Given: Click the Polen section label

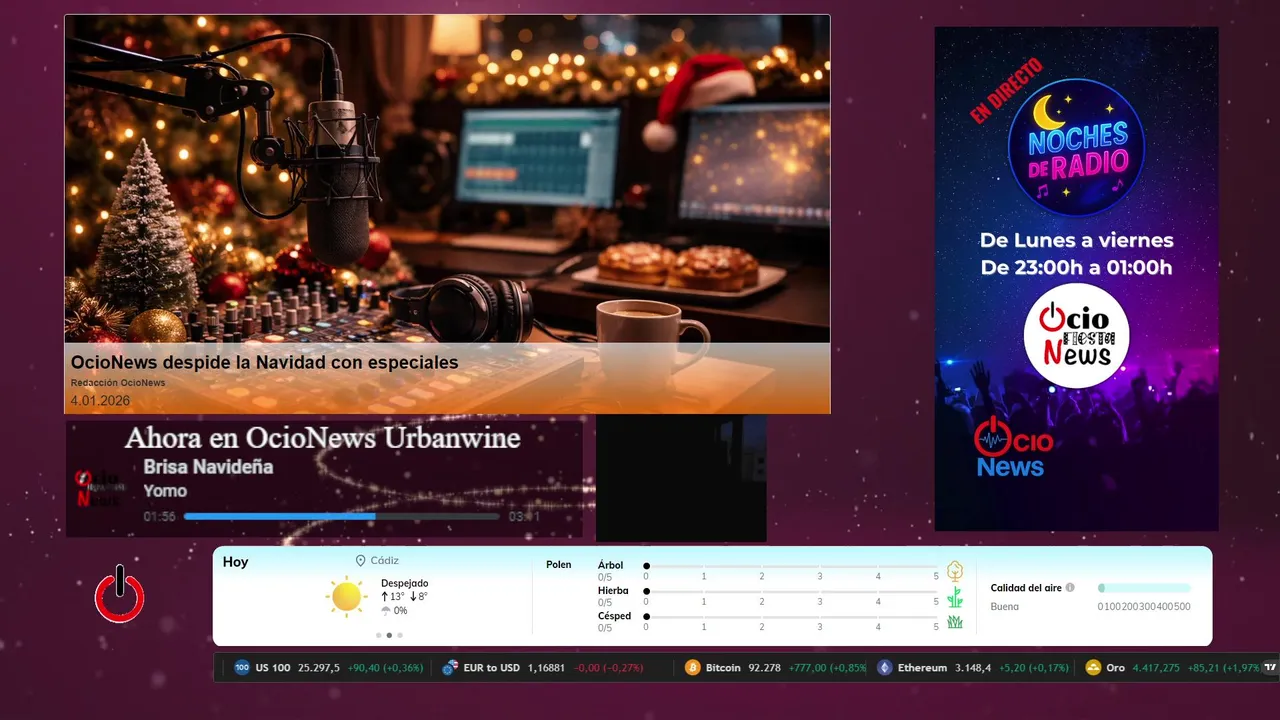Looking at the screenshot, I should point(559,565).
